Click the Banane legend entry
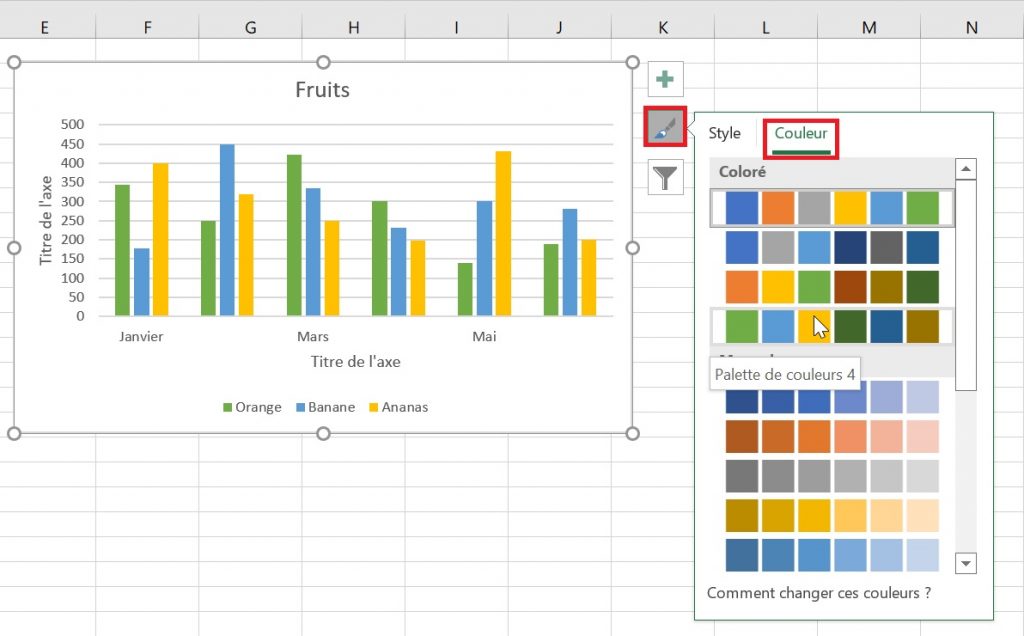The image size is (1024, 636). point(324,407)
